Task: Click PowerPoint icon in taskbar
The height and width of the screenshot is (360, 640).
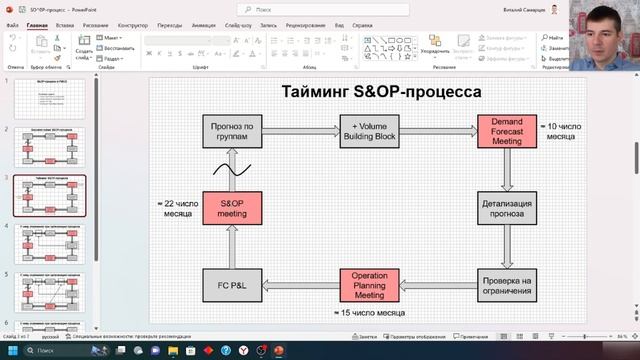Action: (279, 351)
